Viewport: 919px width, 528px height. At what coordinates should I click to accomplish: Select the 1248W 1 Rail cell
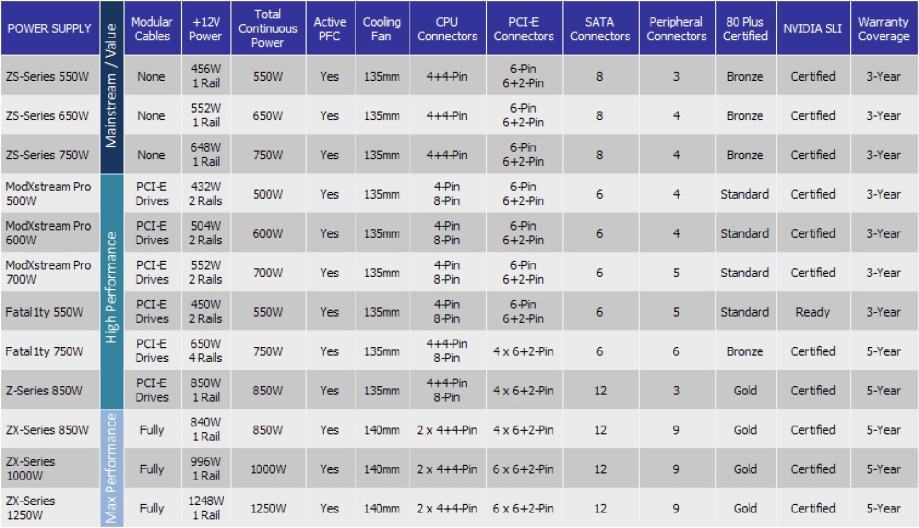click(x=206, y=508)
